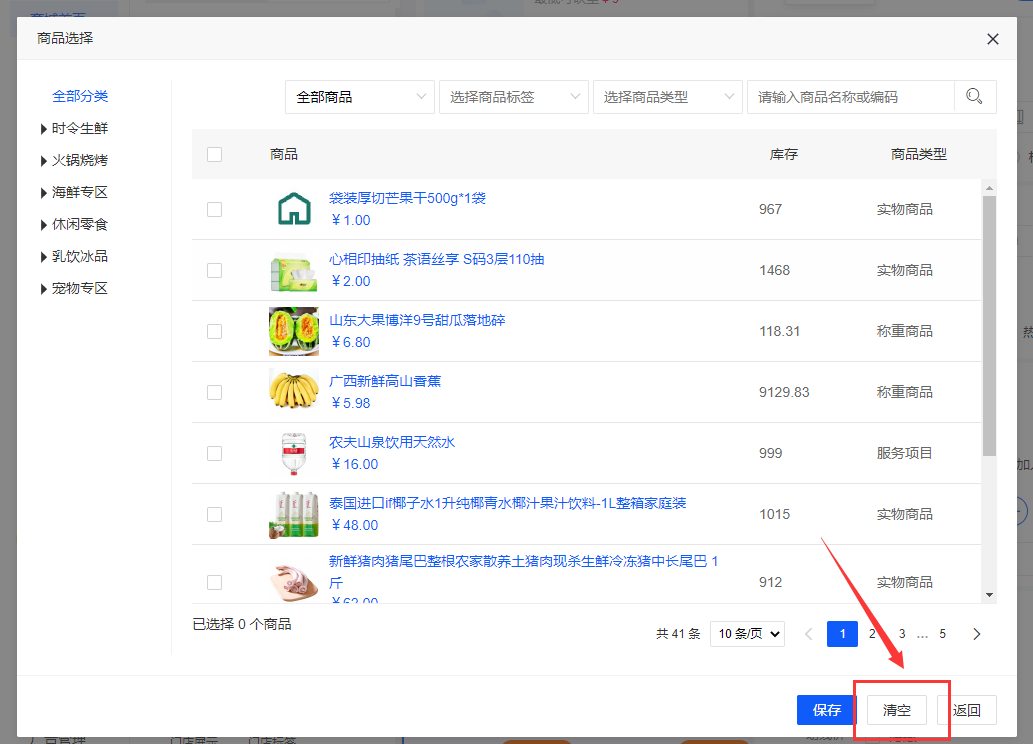Viewport: 1033px width, 744px height.
Task: Check the 广西新鲜高山香蕉 row checkbox
Action: click(x=214, y=392)
